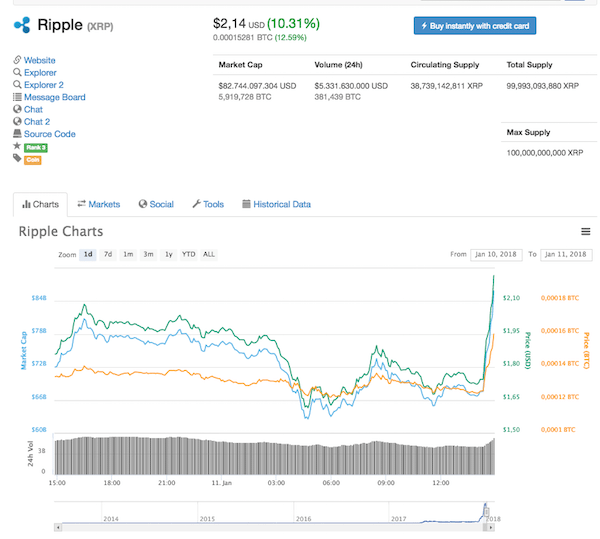Click the Ripple logo icon
This screenshot has height=539, width=600.
click(22, 25)
